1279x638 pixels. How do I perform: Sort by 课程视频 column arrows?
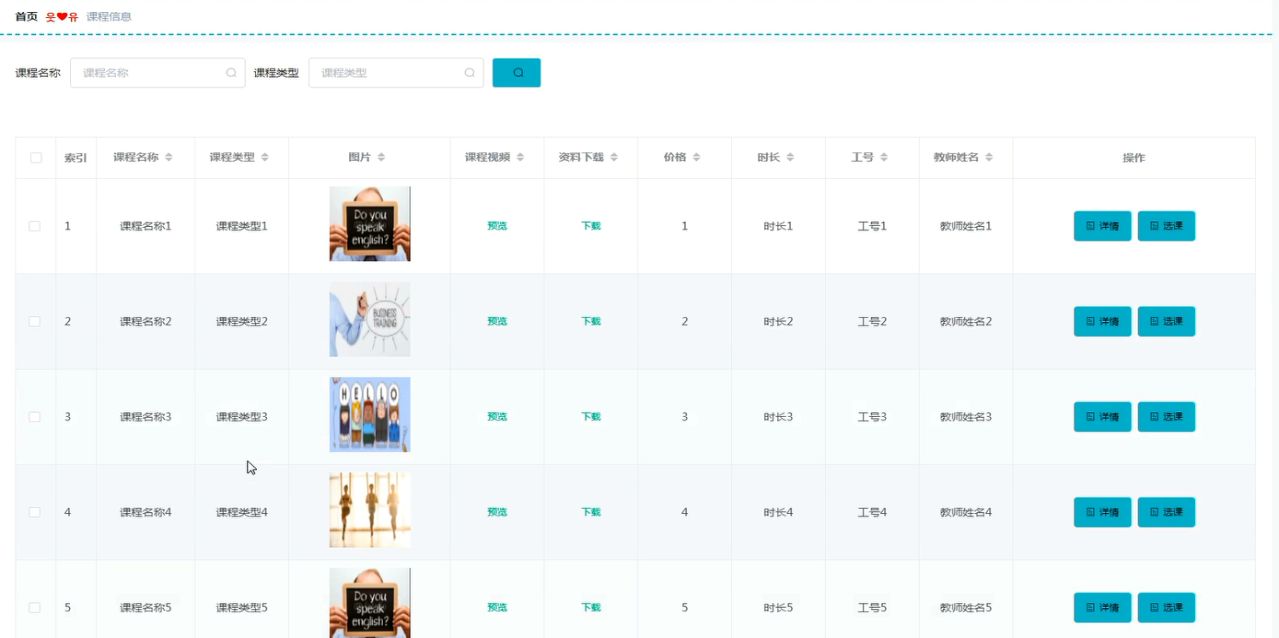tap(520, 158)
